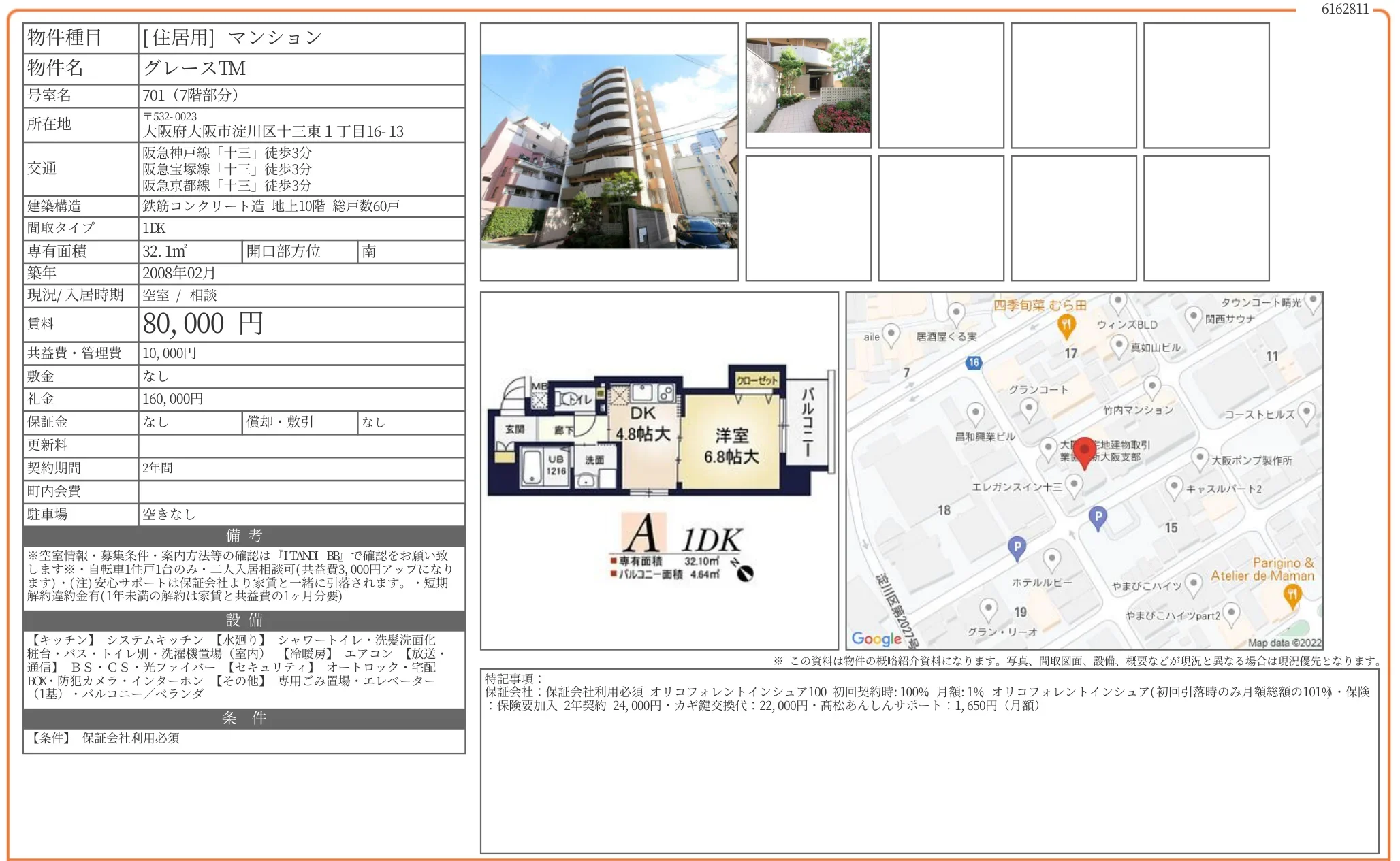Image resolution: width=1400 pixels, height=861 pixels.
Task: Click the orange Parigino & Atelier de Maman marker
Action: (1292, 596)
